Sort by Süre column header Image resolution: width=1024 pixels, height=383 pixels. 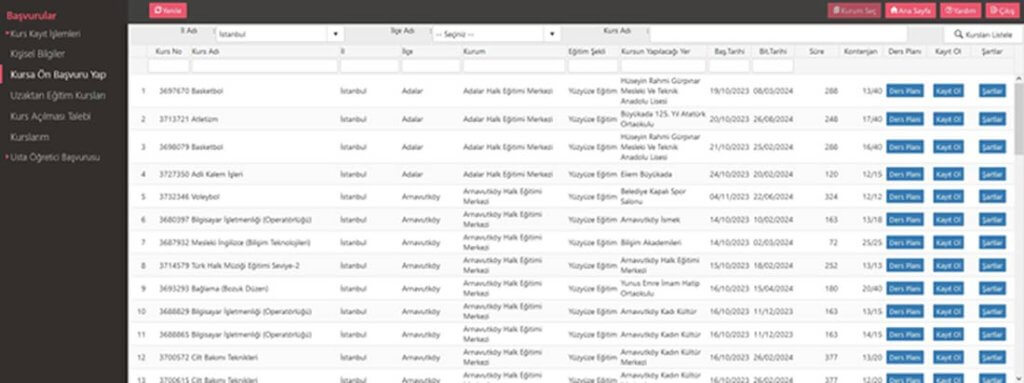click(816, 51)
